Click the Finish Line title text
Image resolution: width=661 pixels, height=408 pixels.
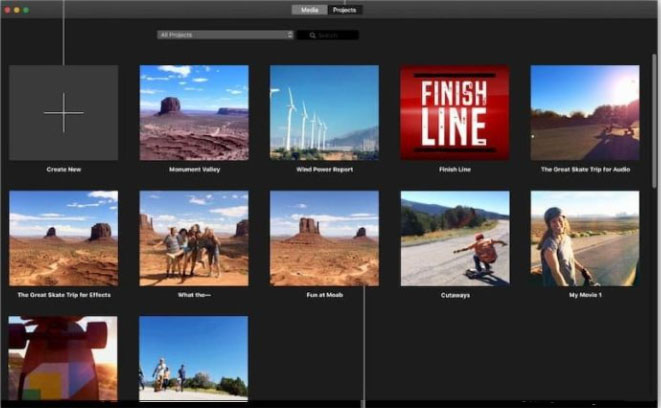pyautogui.click(x=455, y=169)
